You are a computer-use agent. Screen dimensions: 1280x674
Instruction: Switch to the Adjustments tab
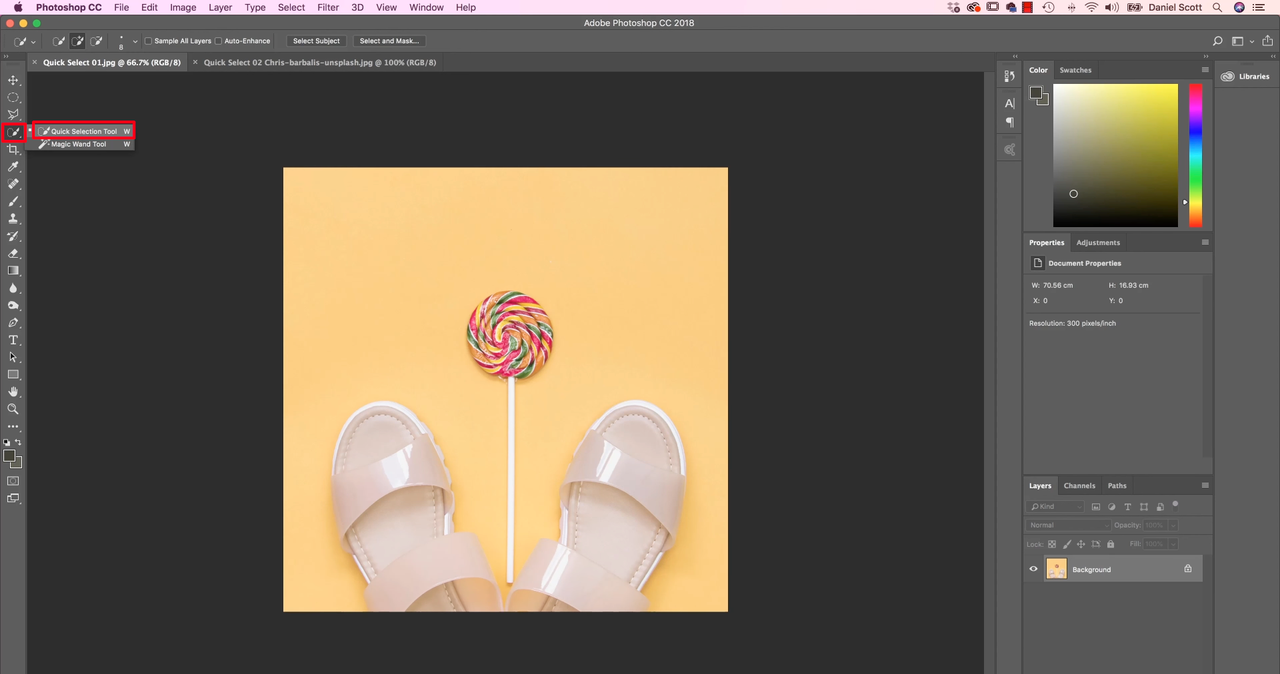pyautogui.click(x=1098, y=242)
